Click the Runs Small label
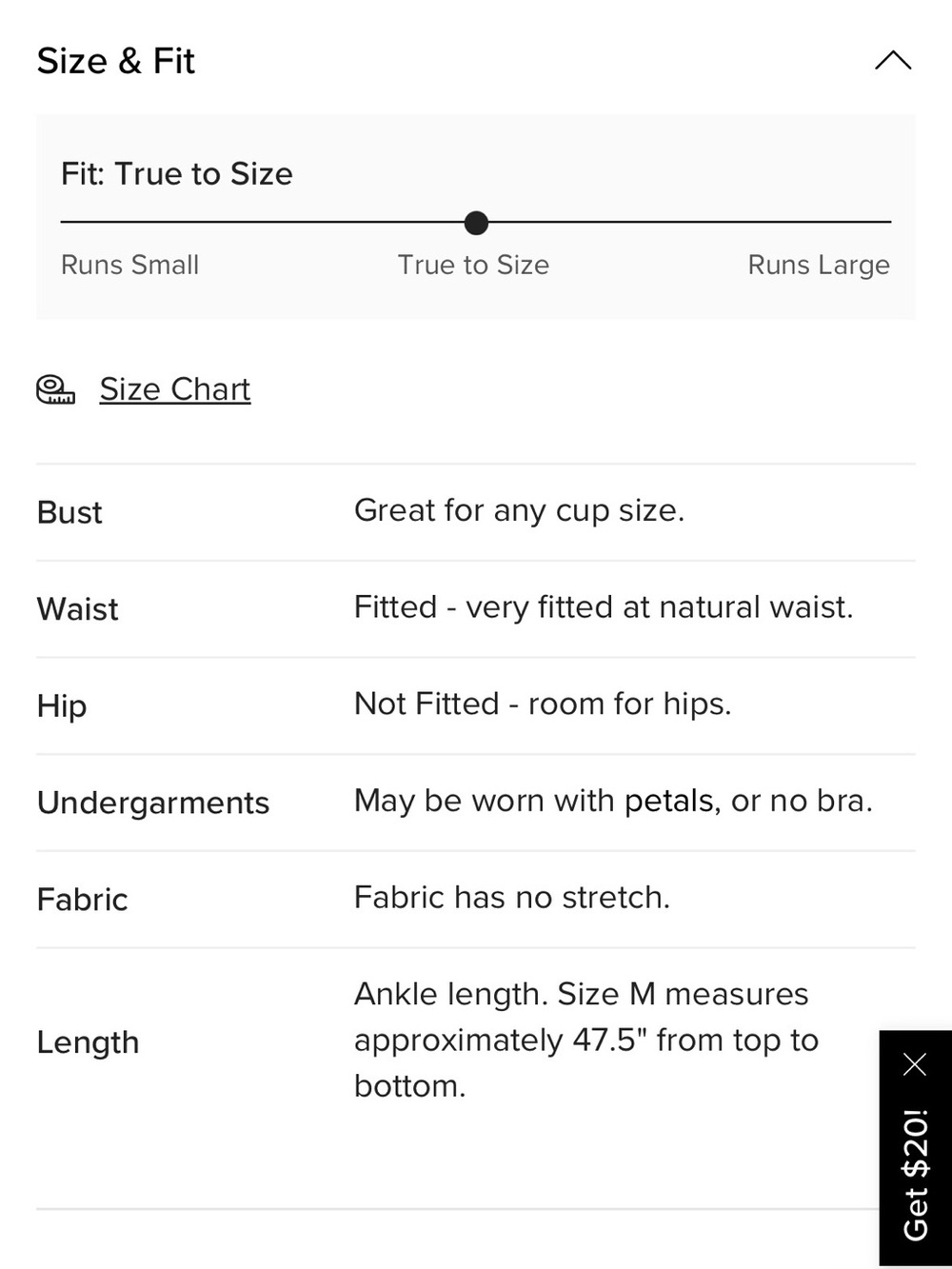The width and height of the screenshot is (952, 1269). tap(130, 265)
